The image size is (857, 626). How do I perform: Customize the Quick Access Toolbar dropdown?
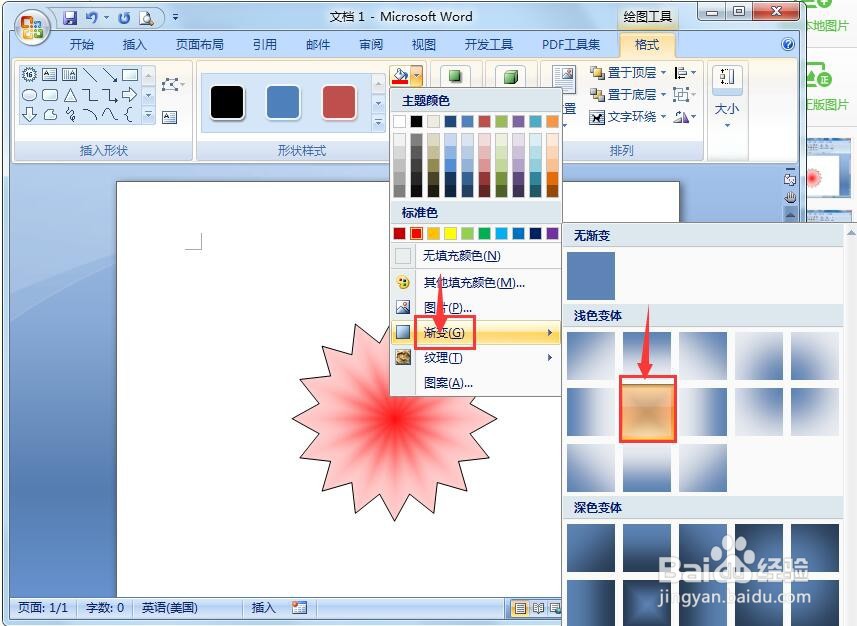pos(175,17)
